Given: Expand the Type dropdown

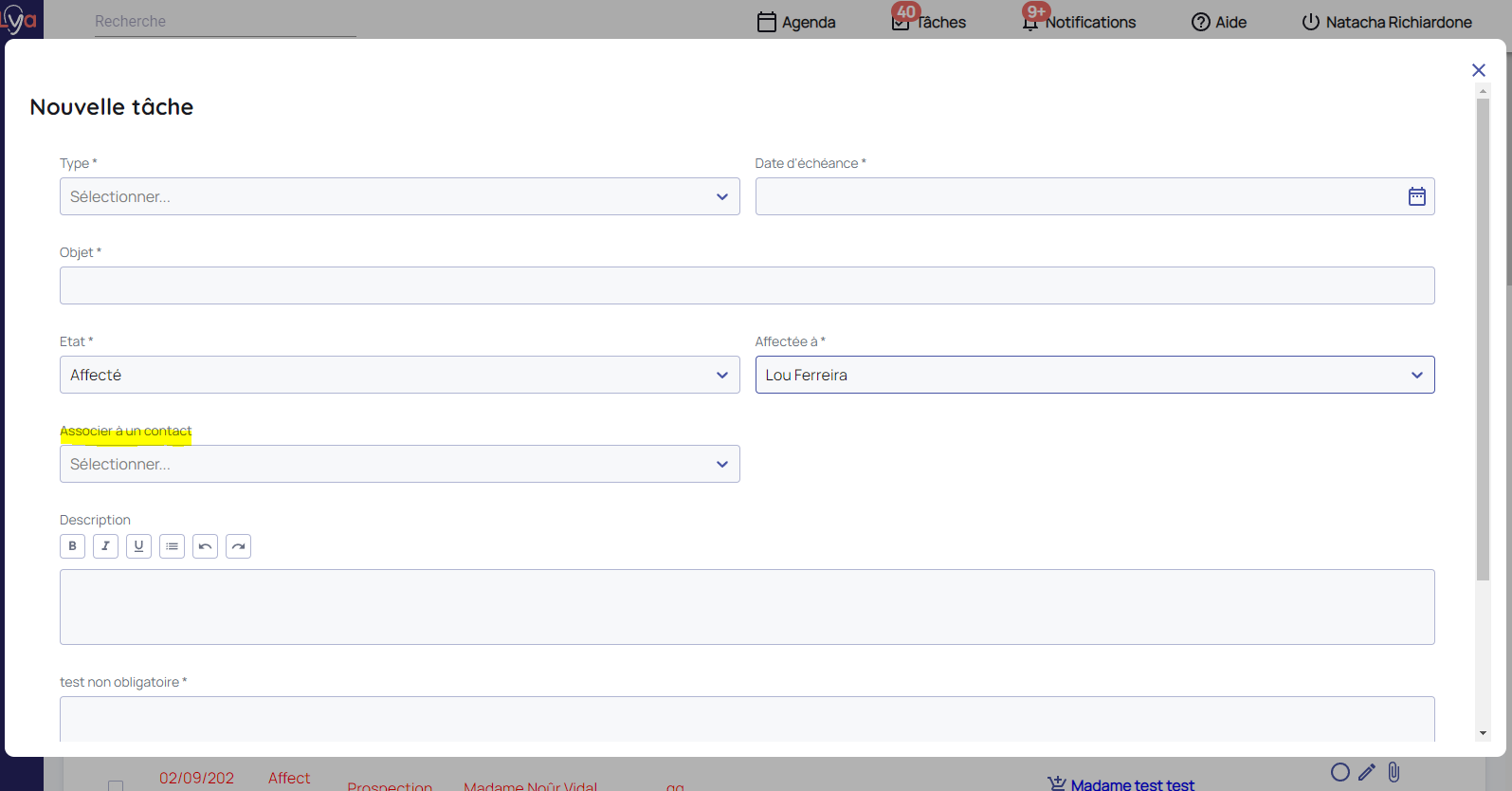Looking at the screenshot, I should [x=399, y=196].
